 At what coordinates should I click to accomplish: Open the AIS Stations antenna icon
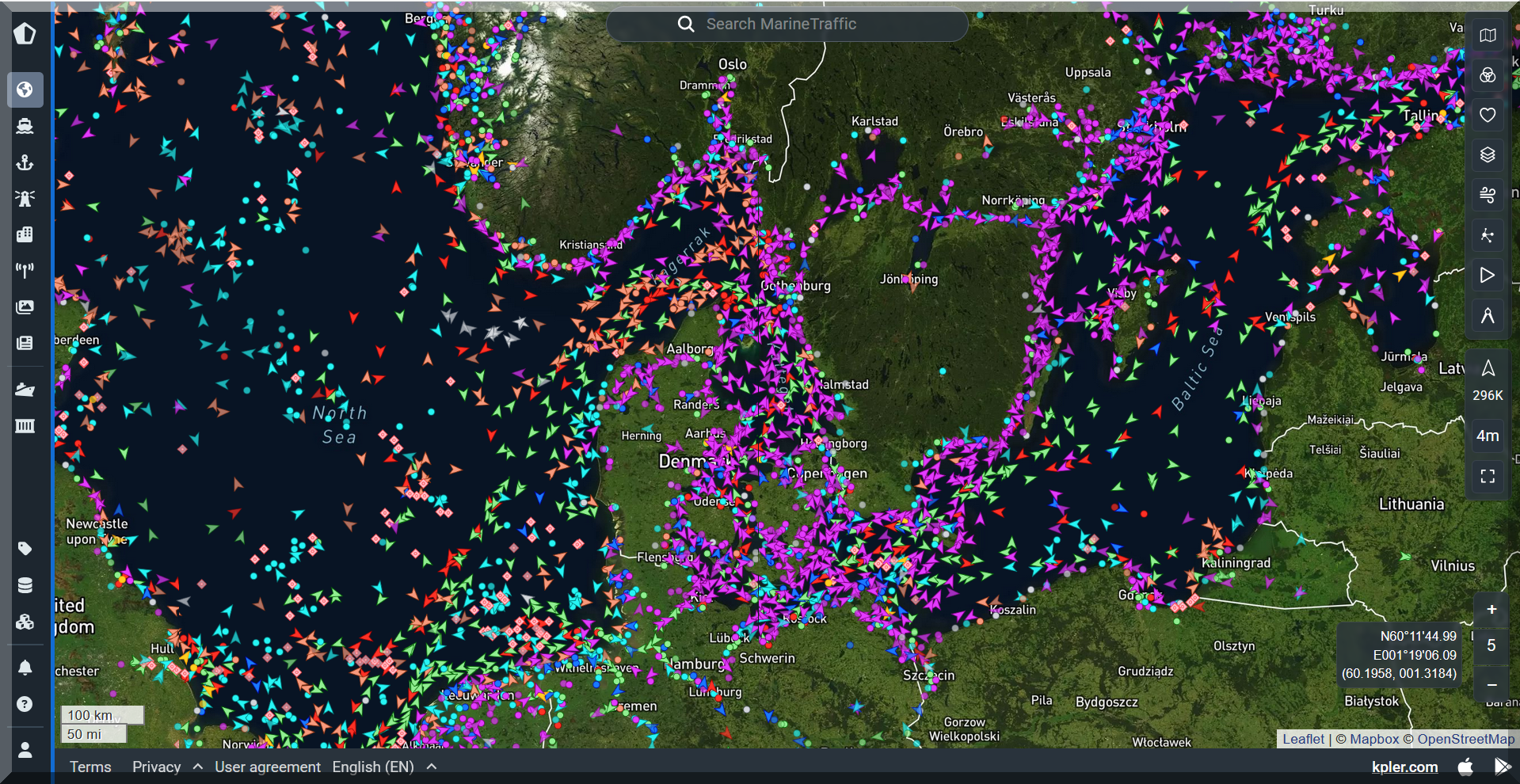(x=25, y=270)
